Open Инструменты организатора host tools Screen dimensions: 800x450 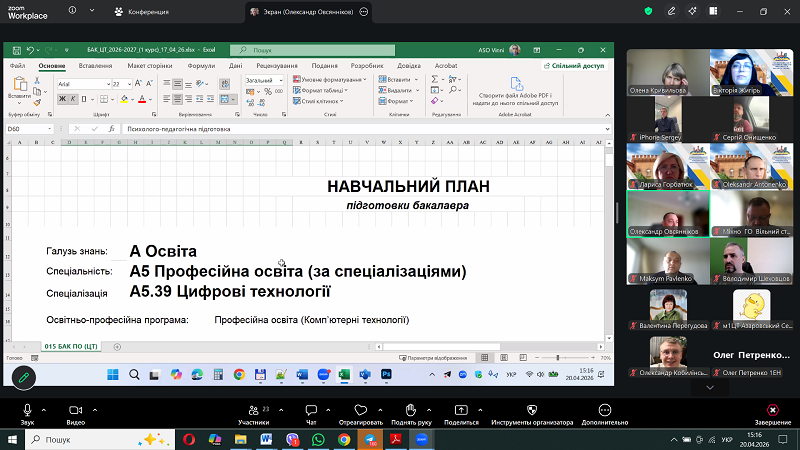531,412
